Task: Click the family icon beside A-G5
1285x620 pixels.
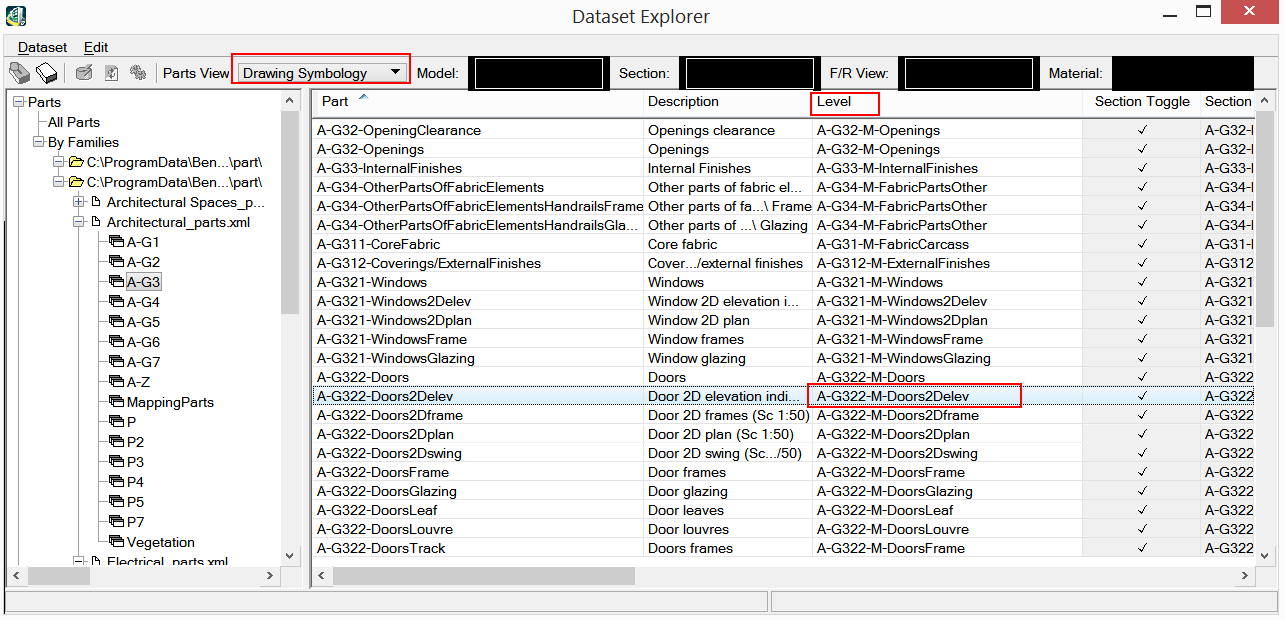Action: [x=116, y=322]
